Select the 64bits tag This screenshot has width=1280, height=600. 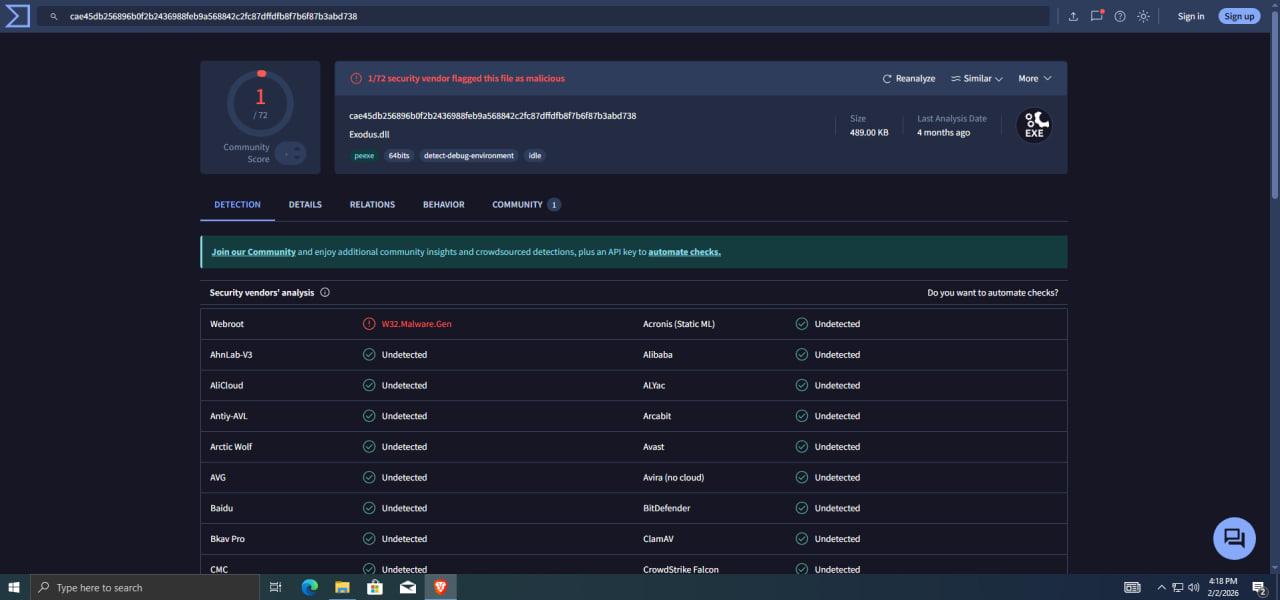pyautogui.click(x=399, y=156)
